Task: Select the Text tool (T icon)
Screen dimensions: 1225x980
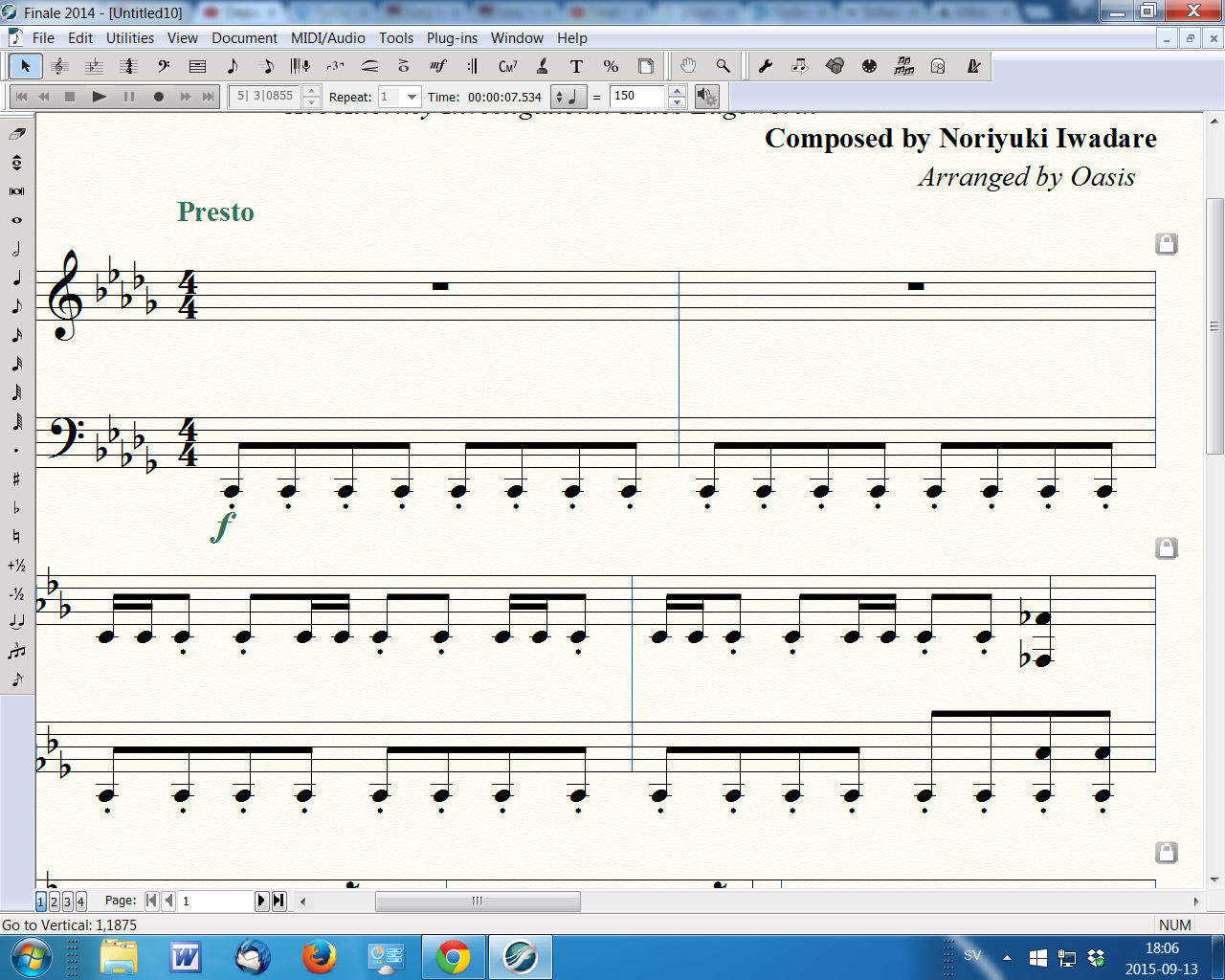Action: [576, 66]
